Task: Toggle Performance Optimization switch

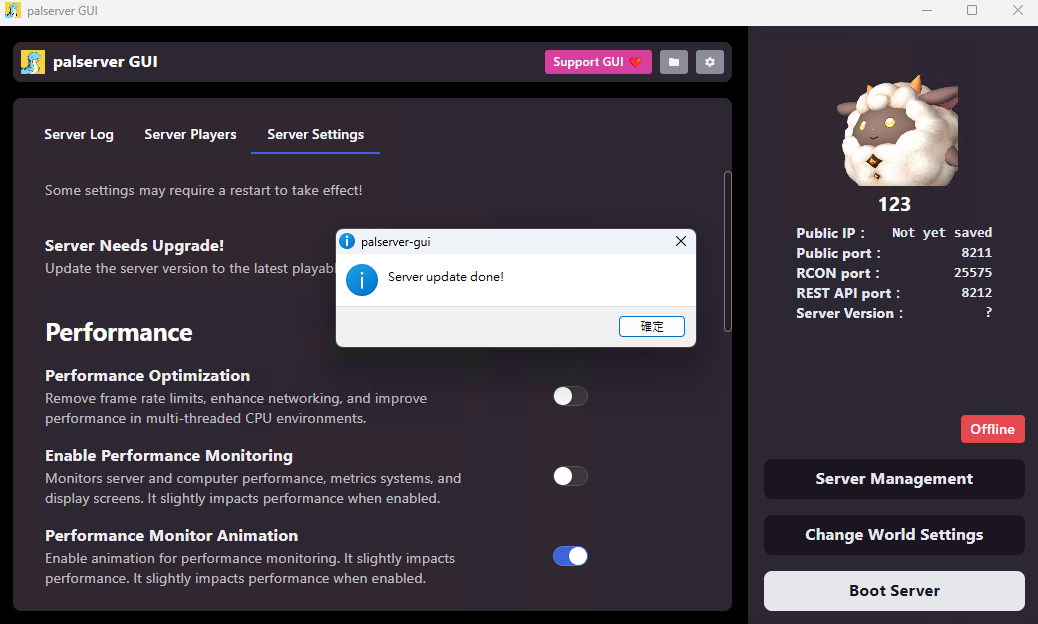Action: (x=570, y=396)
